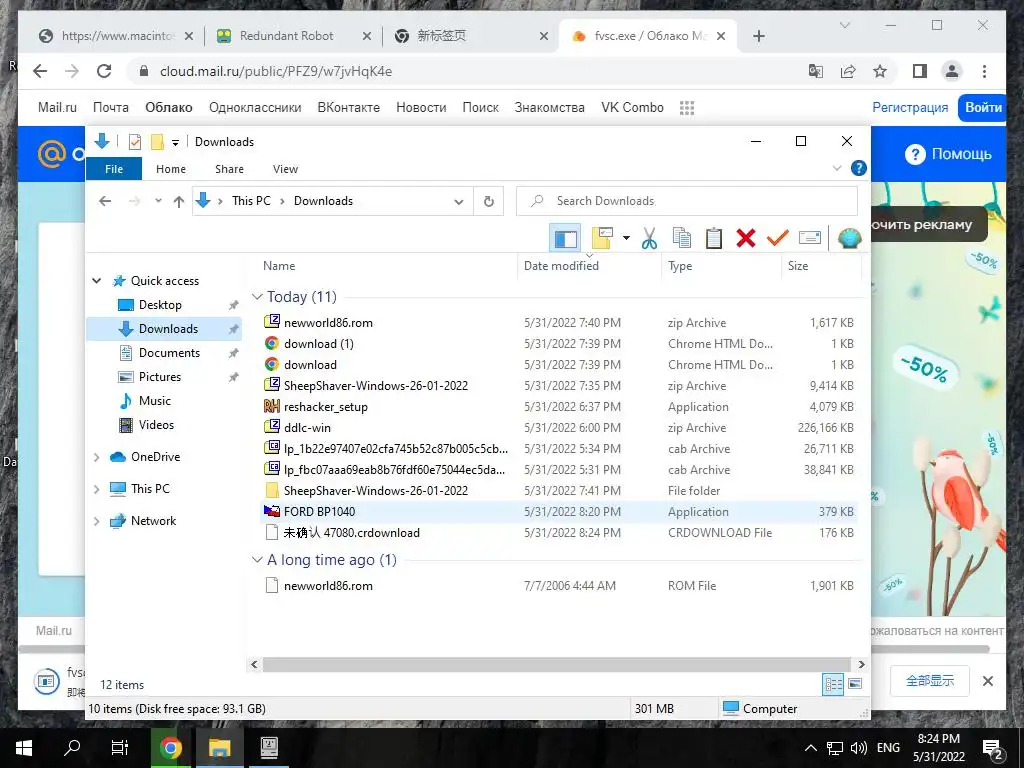Sort files by Name column header

coord(280,266)
